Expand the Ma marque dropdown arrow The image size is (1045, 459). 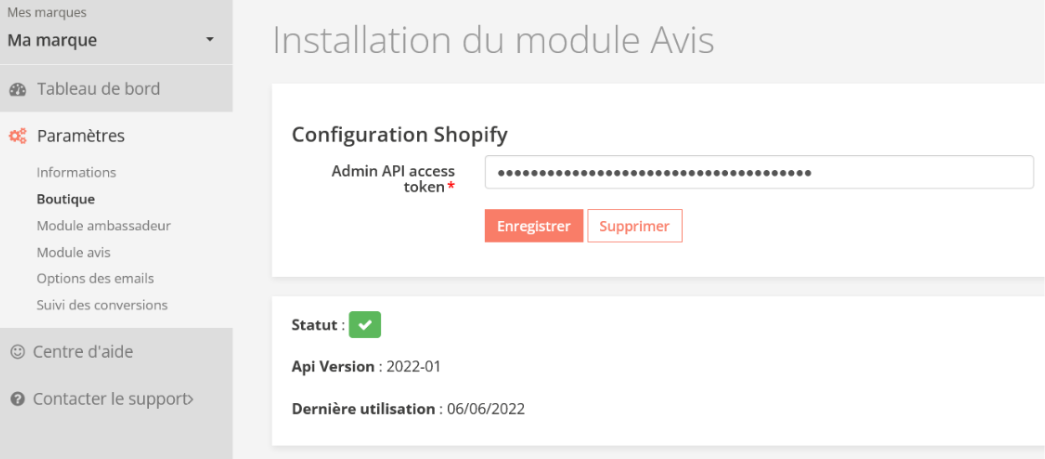tap(209, 40)
